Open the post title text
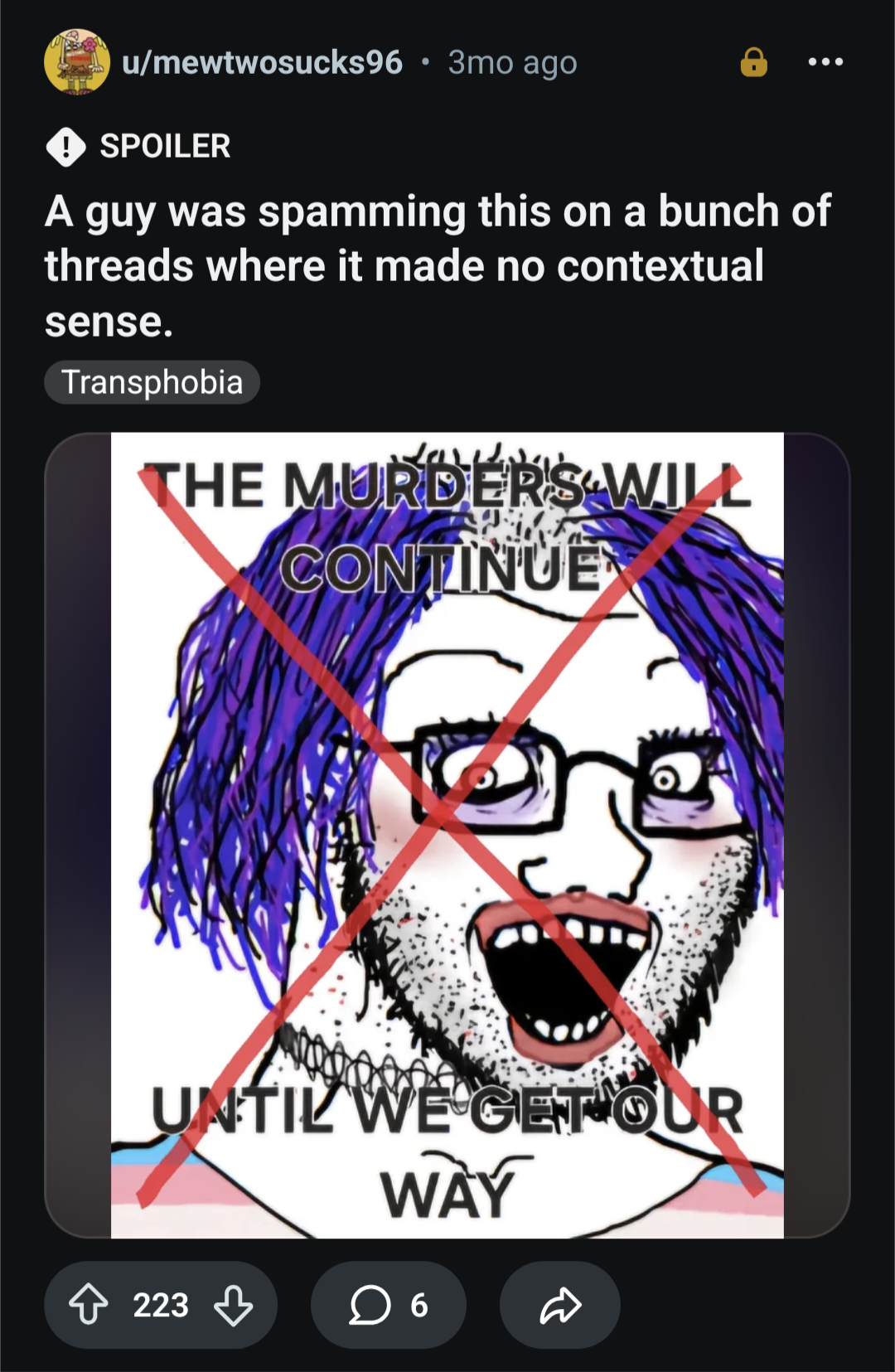895x1372 pixels. tap(438, 266)
